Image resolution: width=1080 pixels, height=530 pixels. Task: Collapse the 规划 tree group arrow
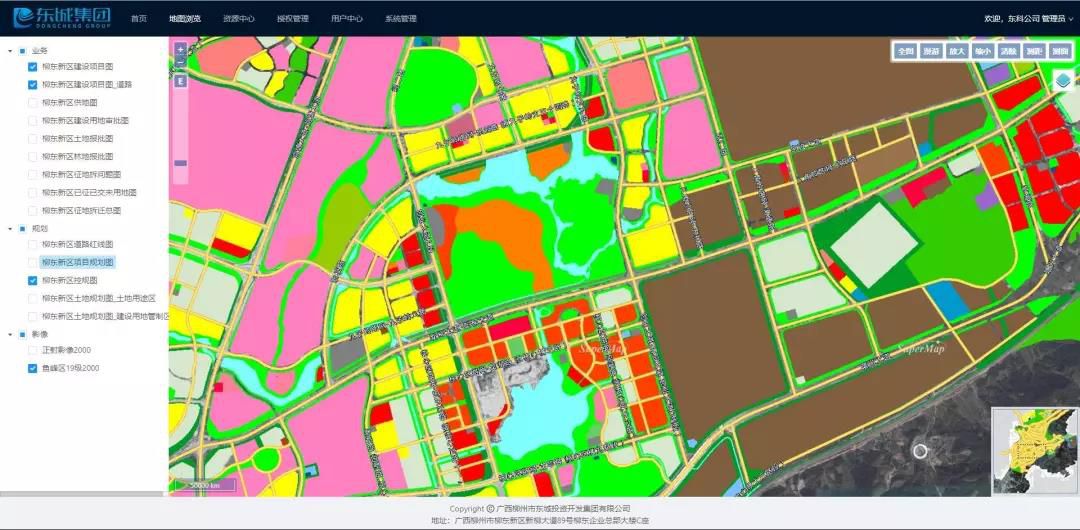9,228
